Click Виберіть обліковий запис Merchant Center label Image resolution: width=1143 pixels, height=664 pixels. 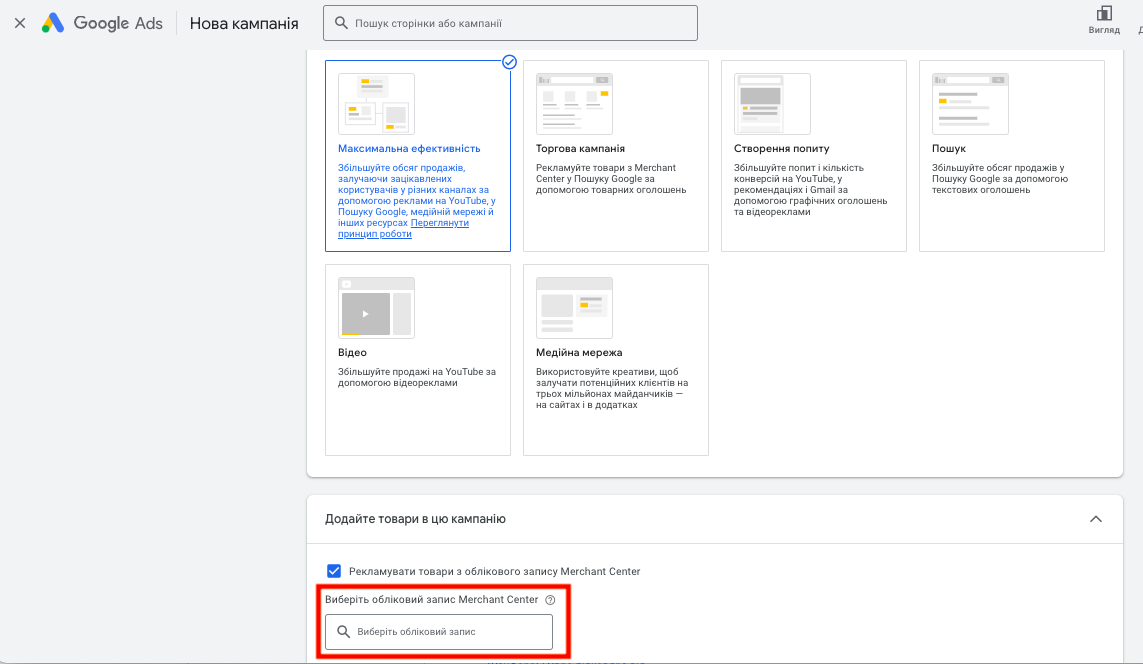click(432, 599)
